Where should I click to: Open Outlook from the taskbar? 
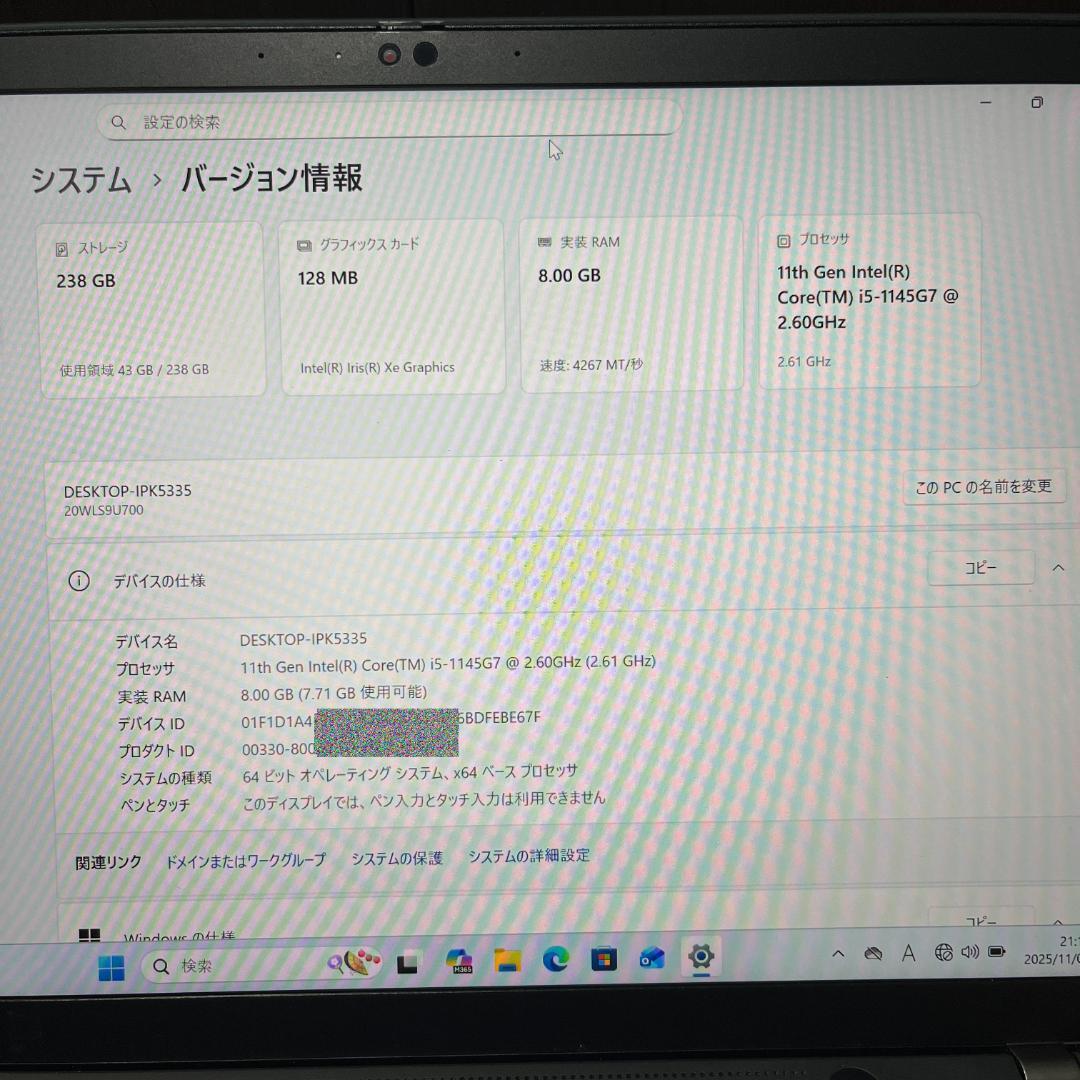point(652,960)
